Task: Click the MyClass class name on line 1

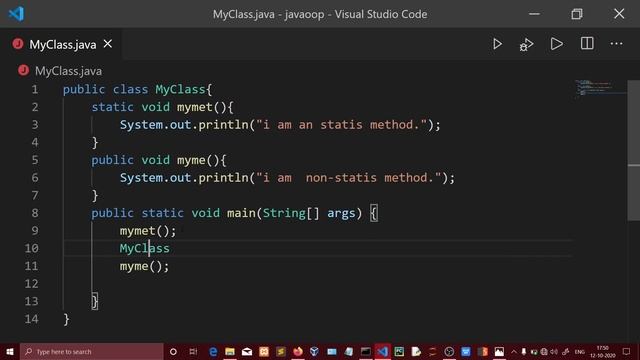Action: [x=180, y=89]
